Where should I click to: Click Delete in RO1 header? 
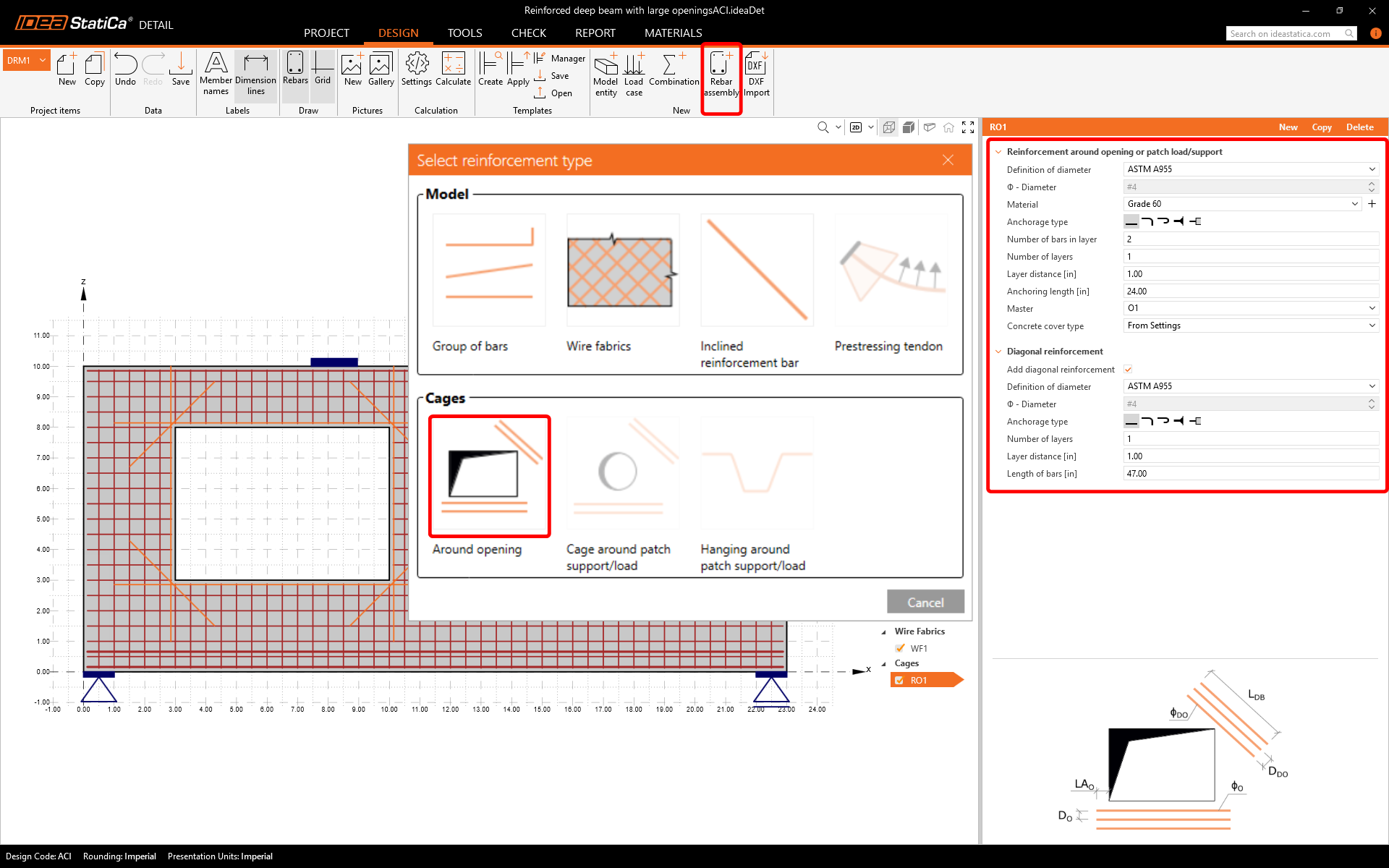tap(1359, 127)
